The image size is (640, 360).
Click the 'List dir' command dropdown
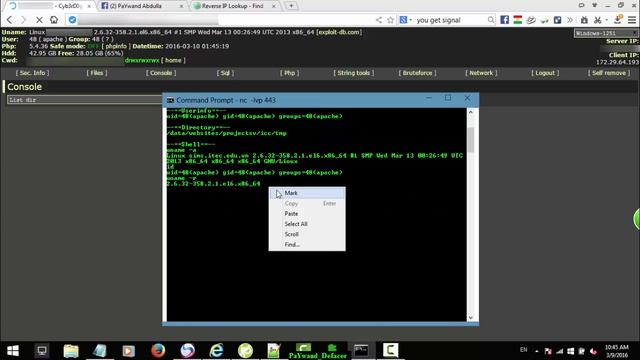pyautogui.click(x=85, y=100)
